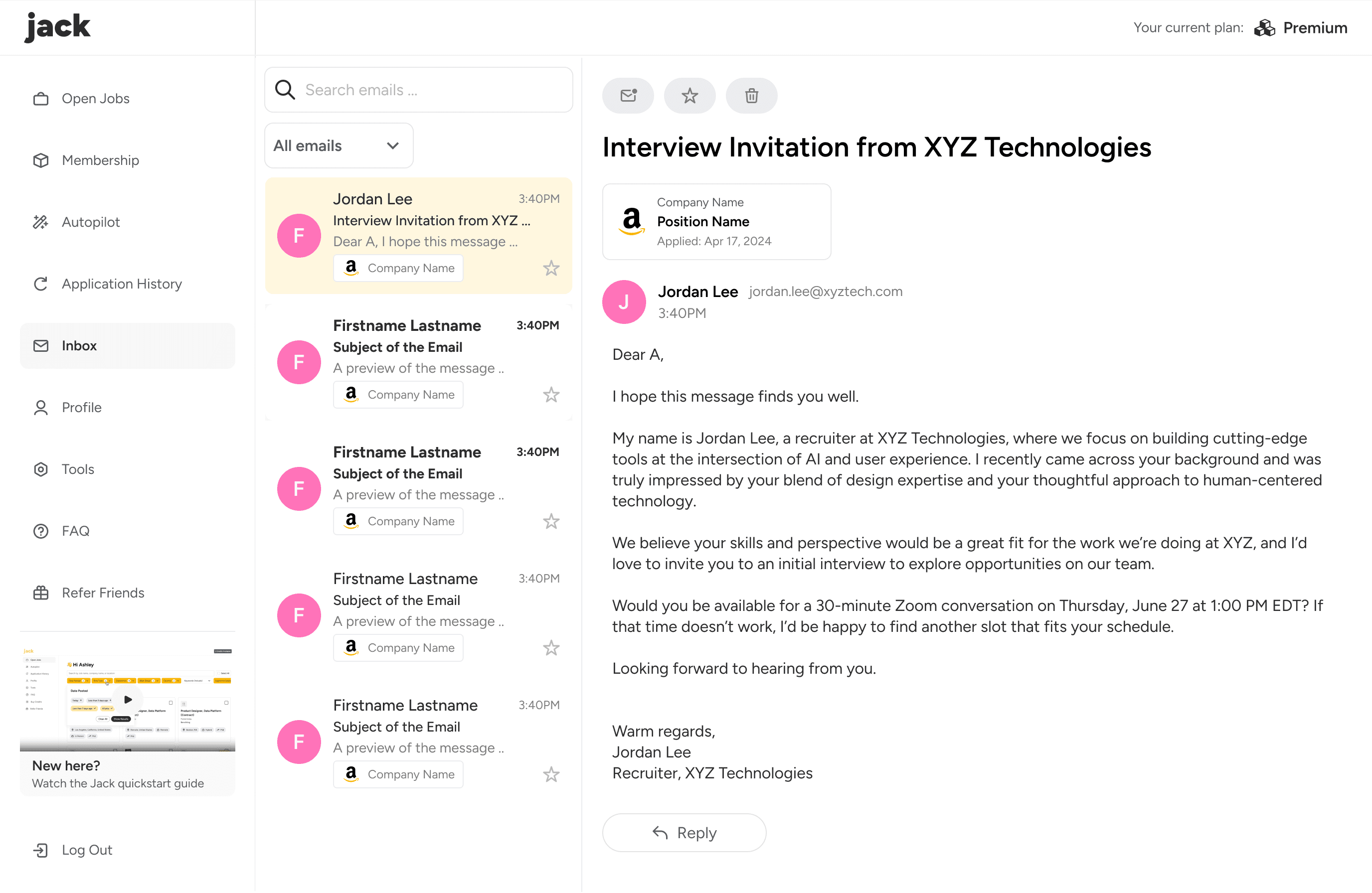The width and height of the screenshot is (1372, 893).
Task: Click the jack logo
Action: click(x=58, y=26)
